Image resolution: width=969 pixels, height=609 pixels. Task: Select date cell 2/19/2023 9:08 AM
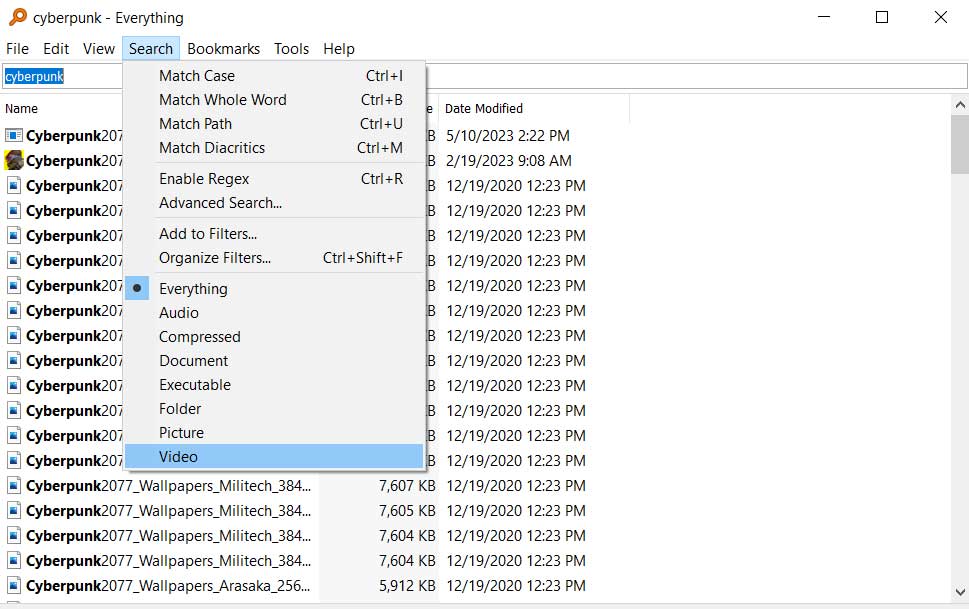(x=509, y=161)
